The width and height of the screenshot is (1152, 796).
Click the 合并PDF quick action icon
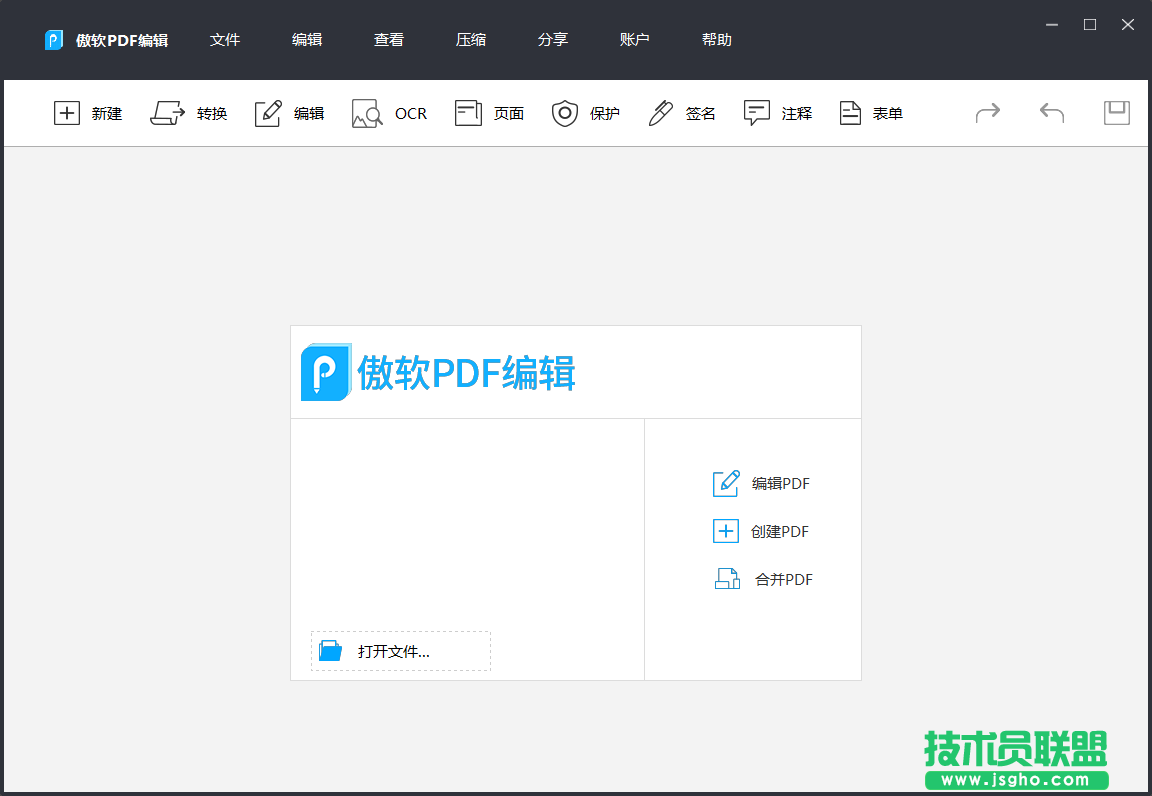click(727, 578)
